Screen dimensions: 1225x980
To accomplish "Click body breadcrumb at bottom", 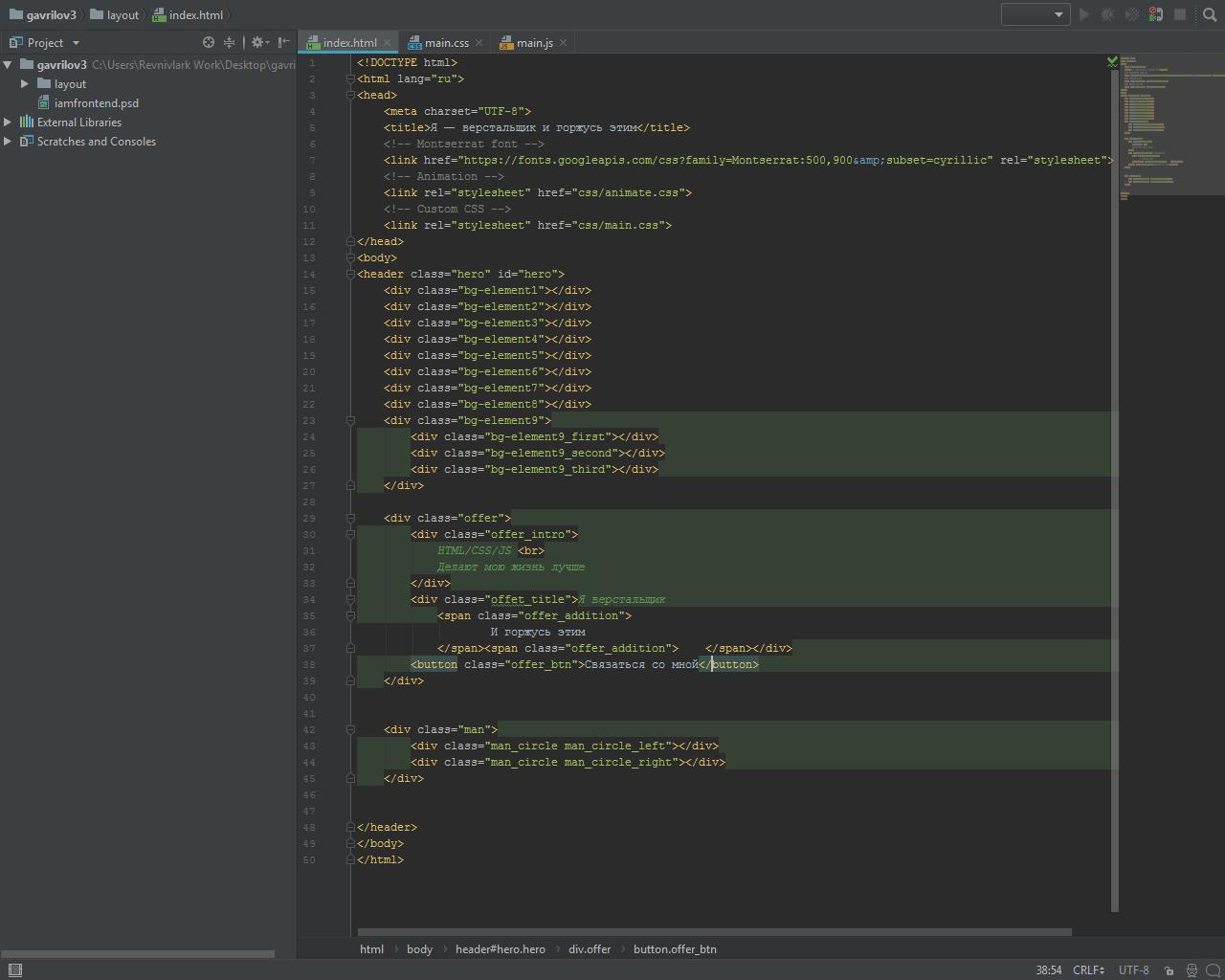I will [x=419, y=948].
